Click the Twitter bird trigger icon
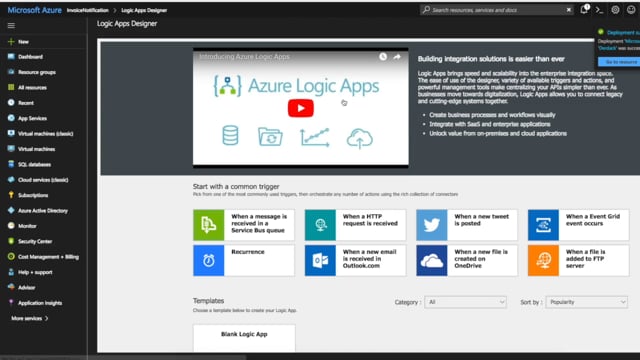This screenshot has height=360, width=640. coord(432,225)
